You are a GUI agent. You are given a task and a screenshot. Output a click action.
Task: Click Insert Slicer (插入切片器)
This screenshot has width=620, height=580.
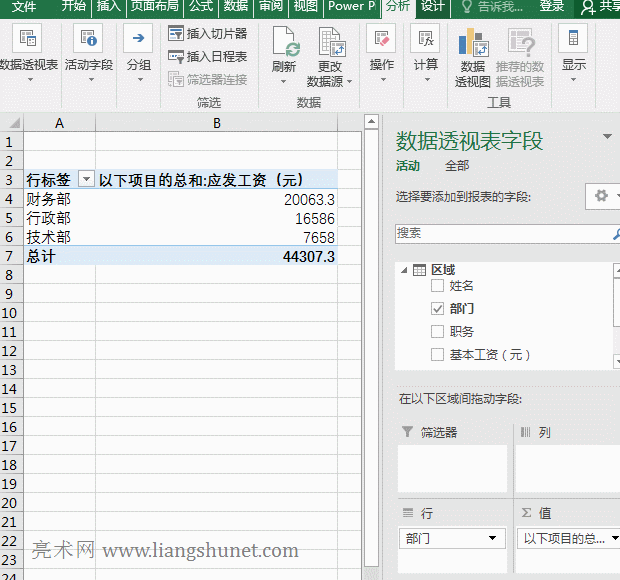[207, 34]
